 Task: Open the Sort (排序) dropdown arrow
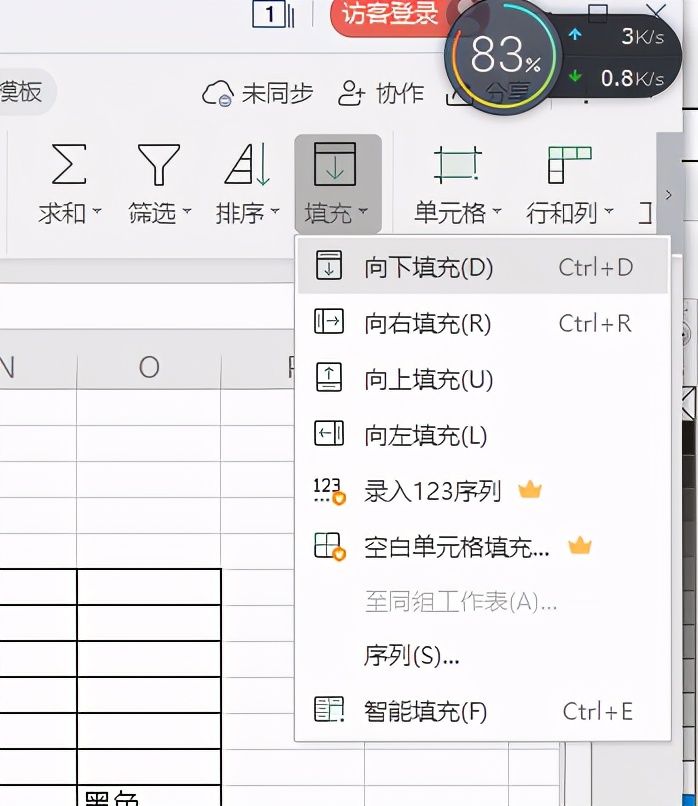(x=274, y=211)
